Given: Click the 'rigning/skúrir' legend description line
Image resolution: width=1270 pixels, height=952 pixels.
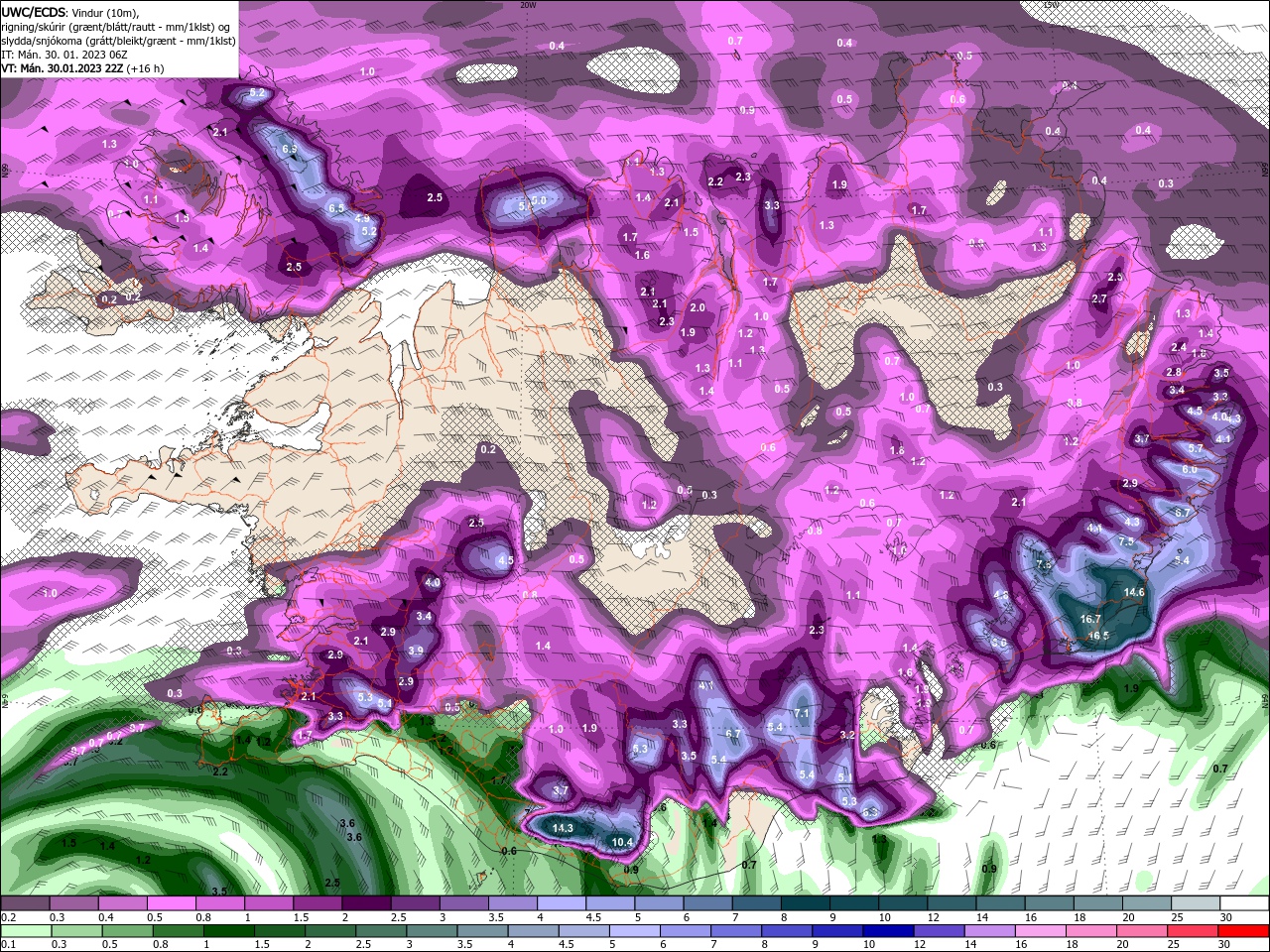Looking at the screenshot, I should (x=115, y=26).
